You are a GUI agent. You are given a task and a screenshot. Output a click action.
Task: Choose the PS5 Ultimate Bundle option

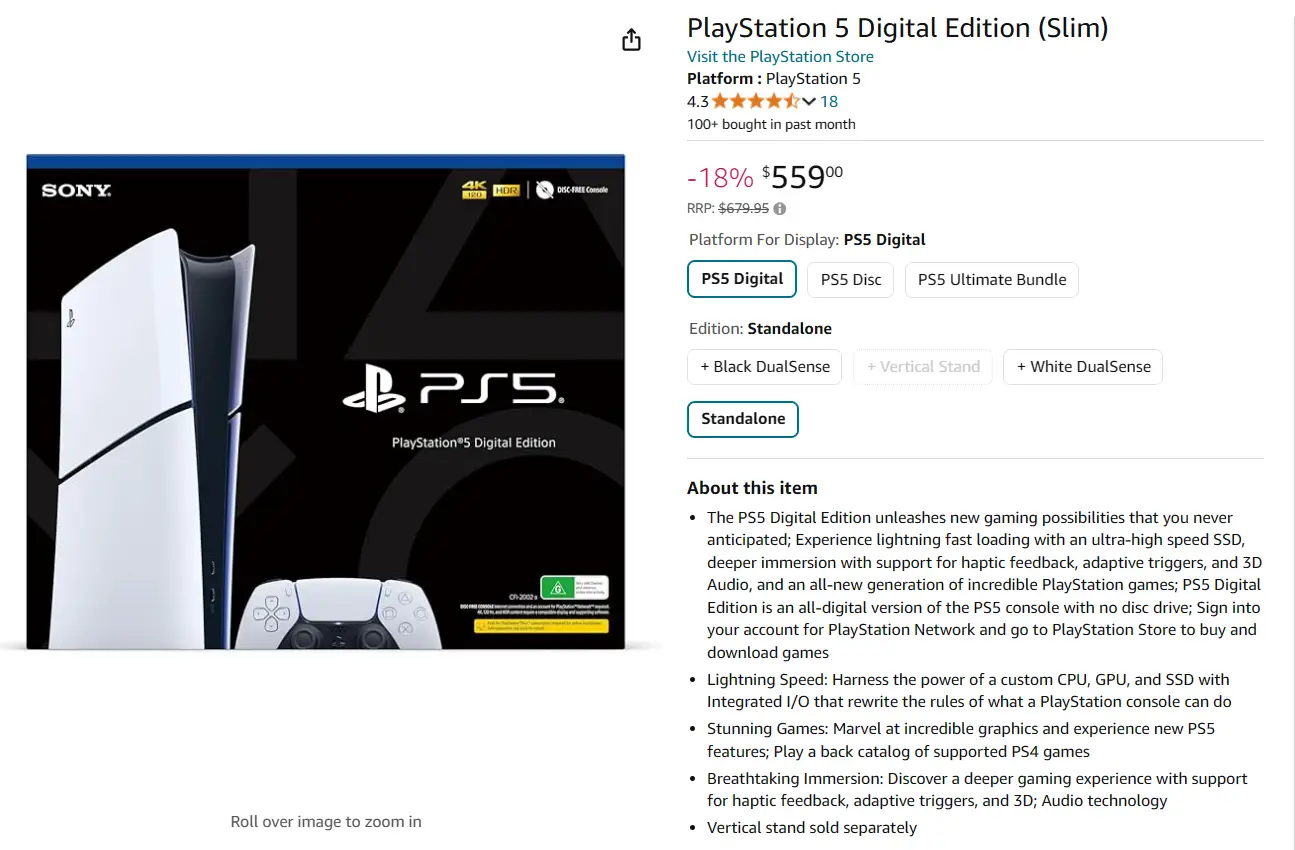[x=992, y=280]
